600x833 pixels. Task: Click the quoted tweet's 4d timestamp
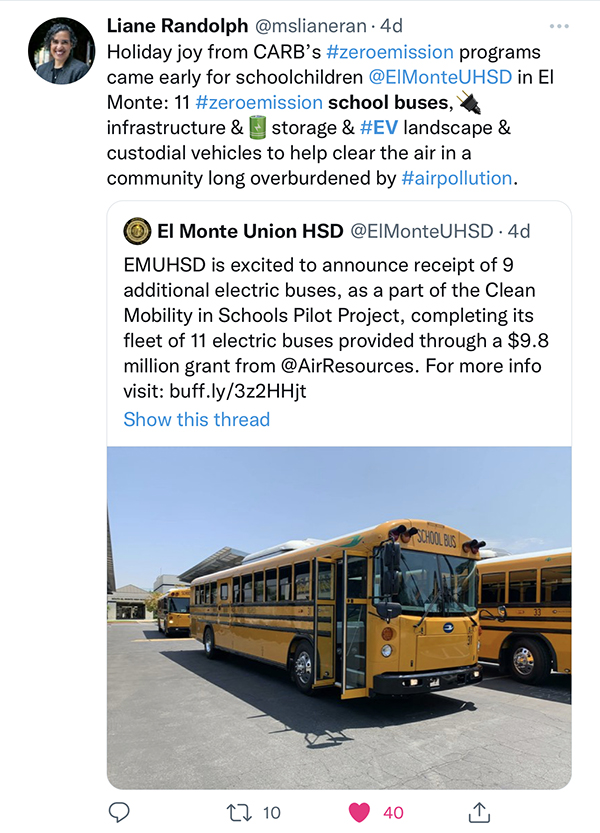tap(520, 232)
